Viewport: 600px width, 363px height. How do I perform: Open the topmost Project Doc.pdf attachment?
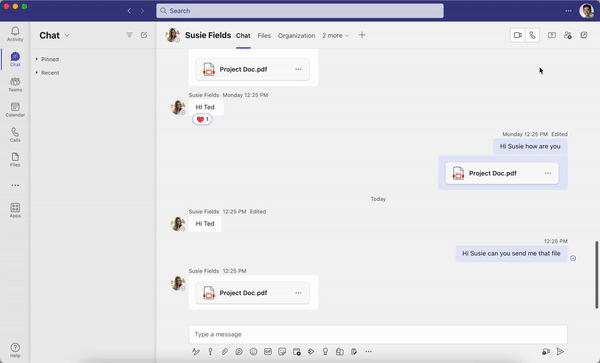252,69
